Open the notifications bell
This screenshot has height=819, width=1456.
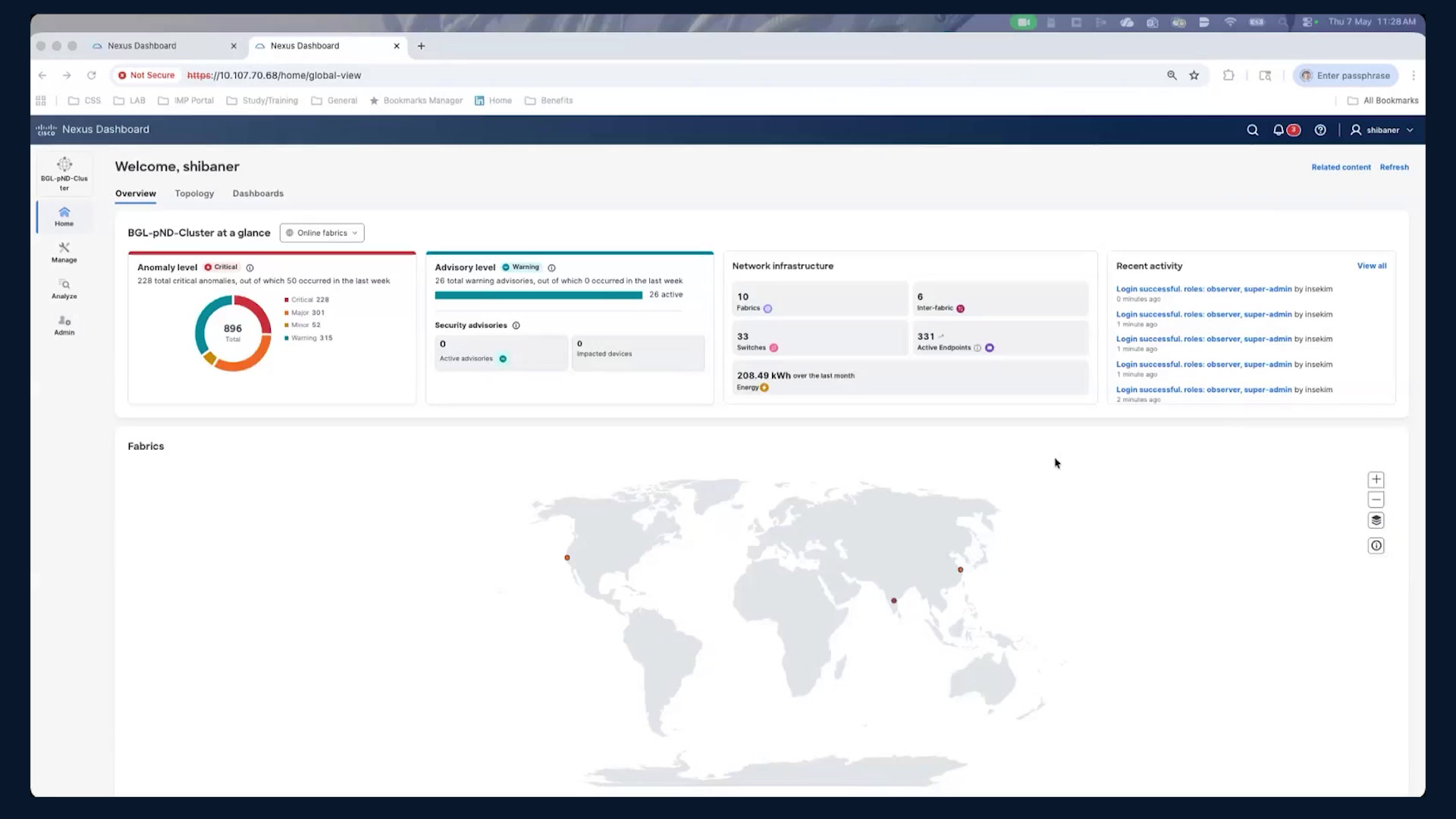pos(1279,130)
